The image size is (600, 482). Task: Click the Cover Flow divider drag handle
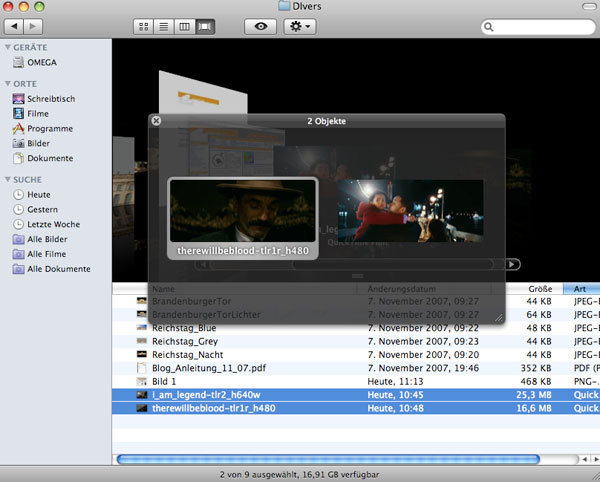357,276
